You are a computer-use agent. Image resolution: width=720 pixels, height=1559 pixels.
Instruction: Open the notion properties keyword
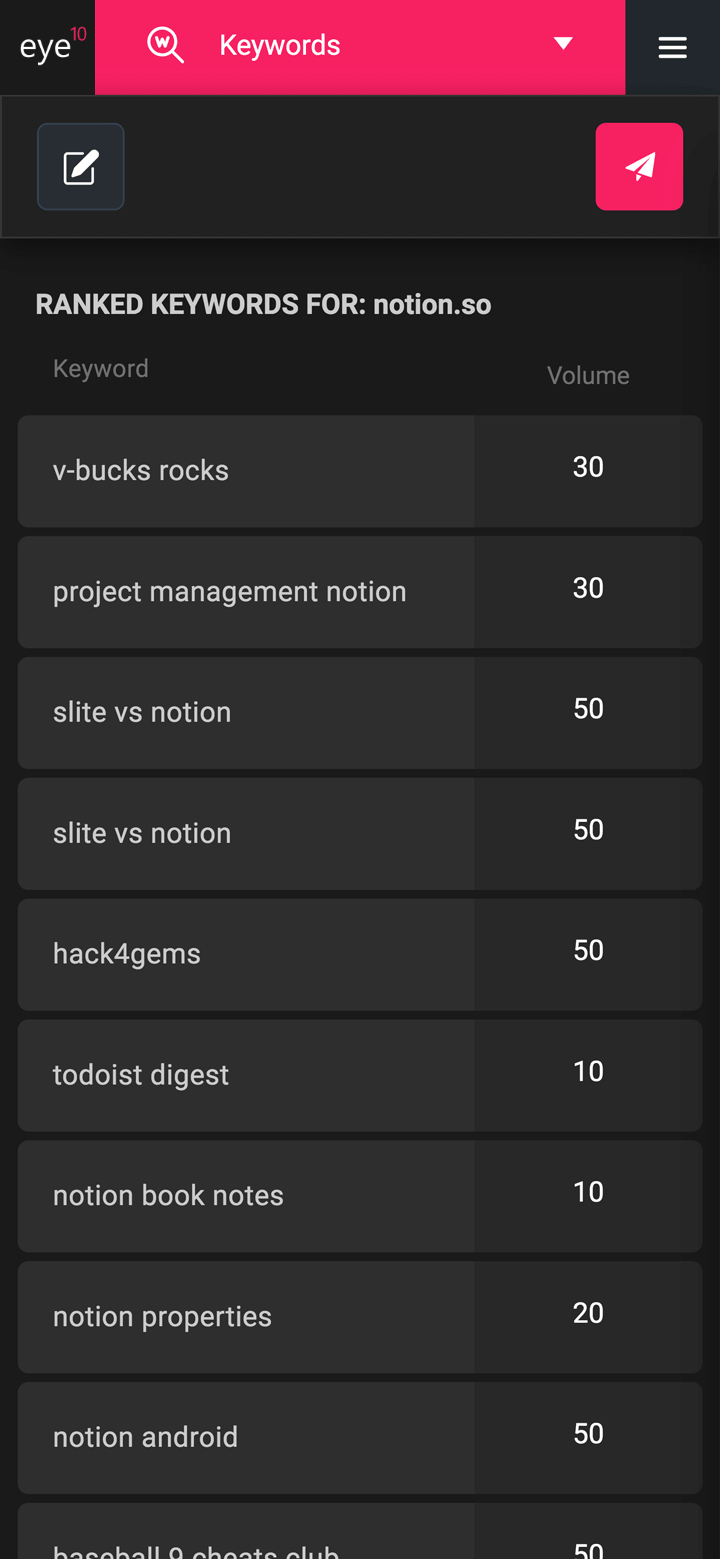360,1317
